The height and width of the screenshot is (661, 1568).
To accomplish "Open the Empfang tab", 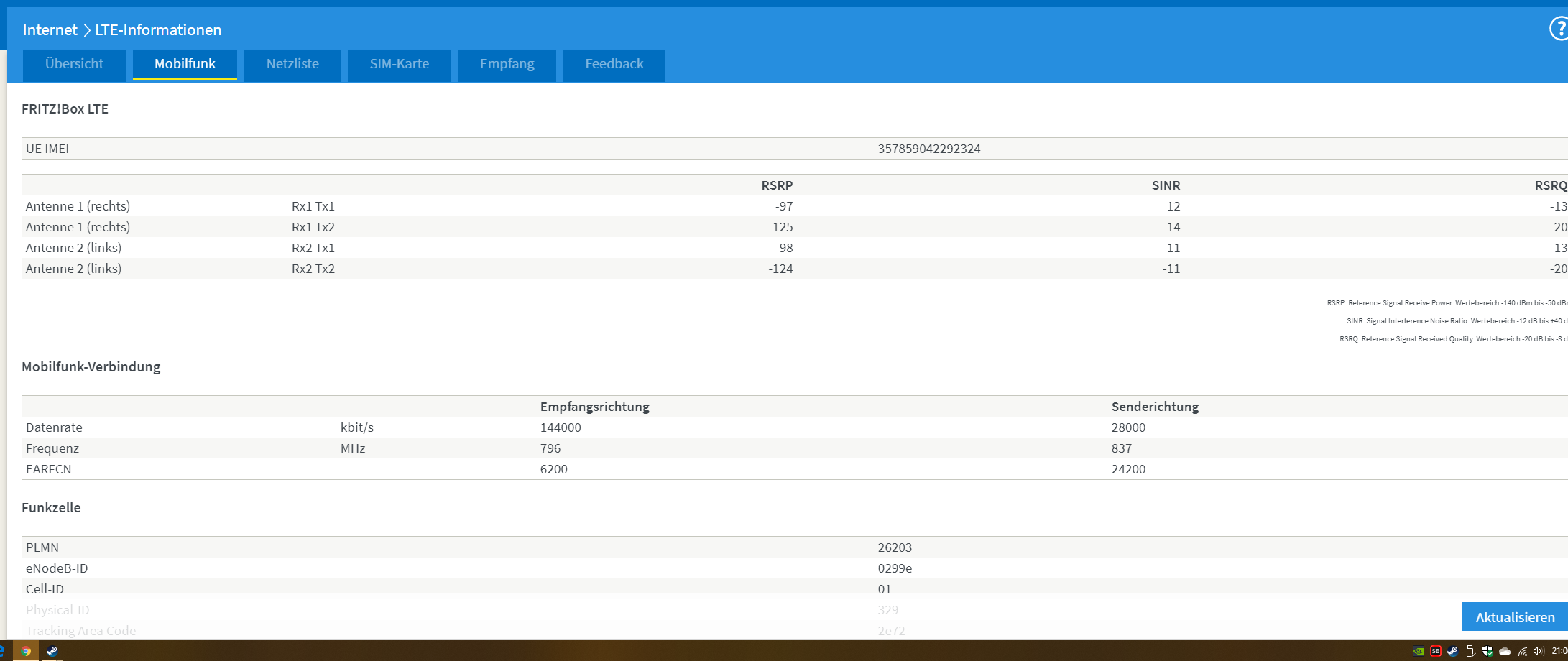I will tap(507, 65).
